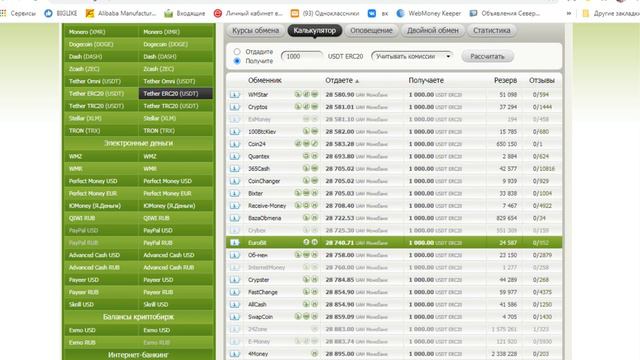This screenshot has width=640, height=360.
Task: Click the info icon in the Receive-Money row
Action: tap(235, 206)
